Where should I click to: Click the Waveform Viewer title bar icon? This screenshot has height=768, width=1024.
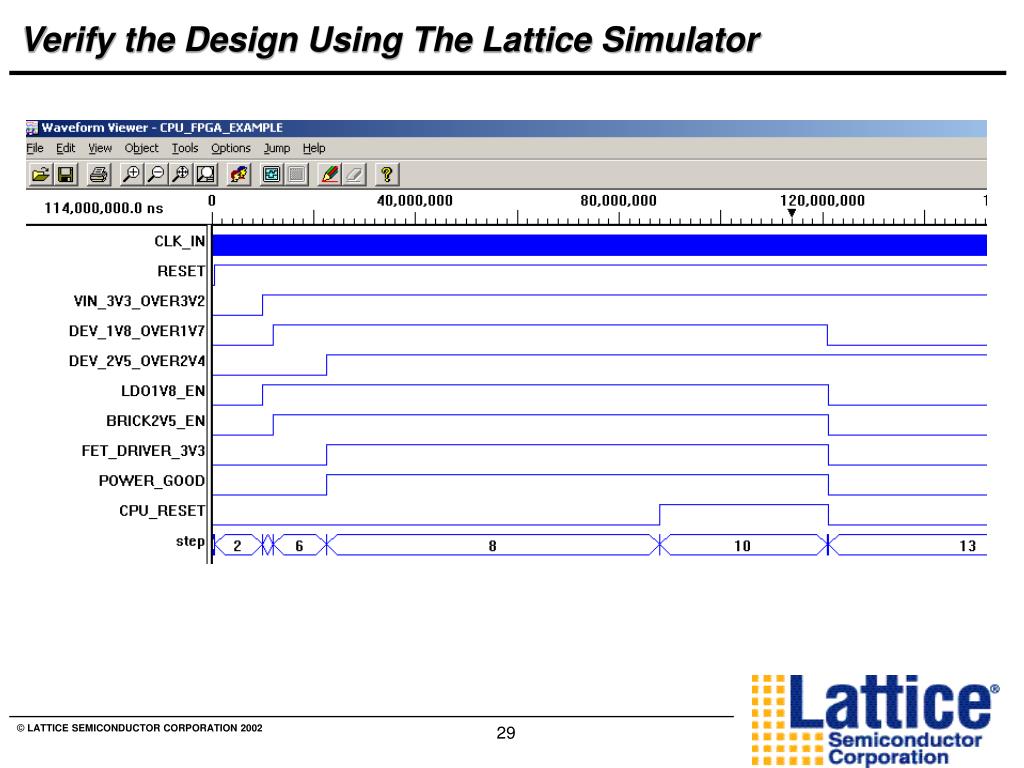tap(32, 128)
